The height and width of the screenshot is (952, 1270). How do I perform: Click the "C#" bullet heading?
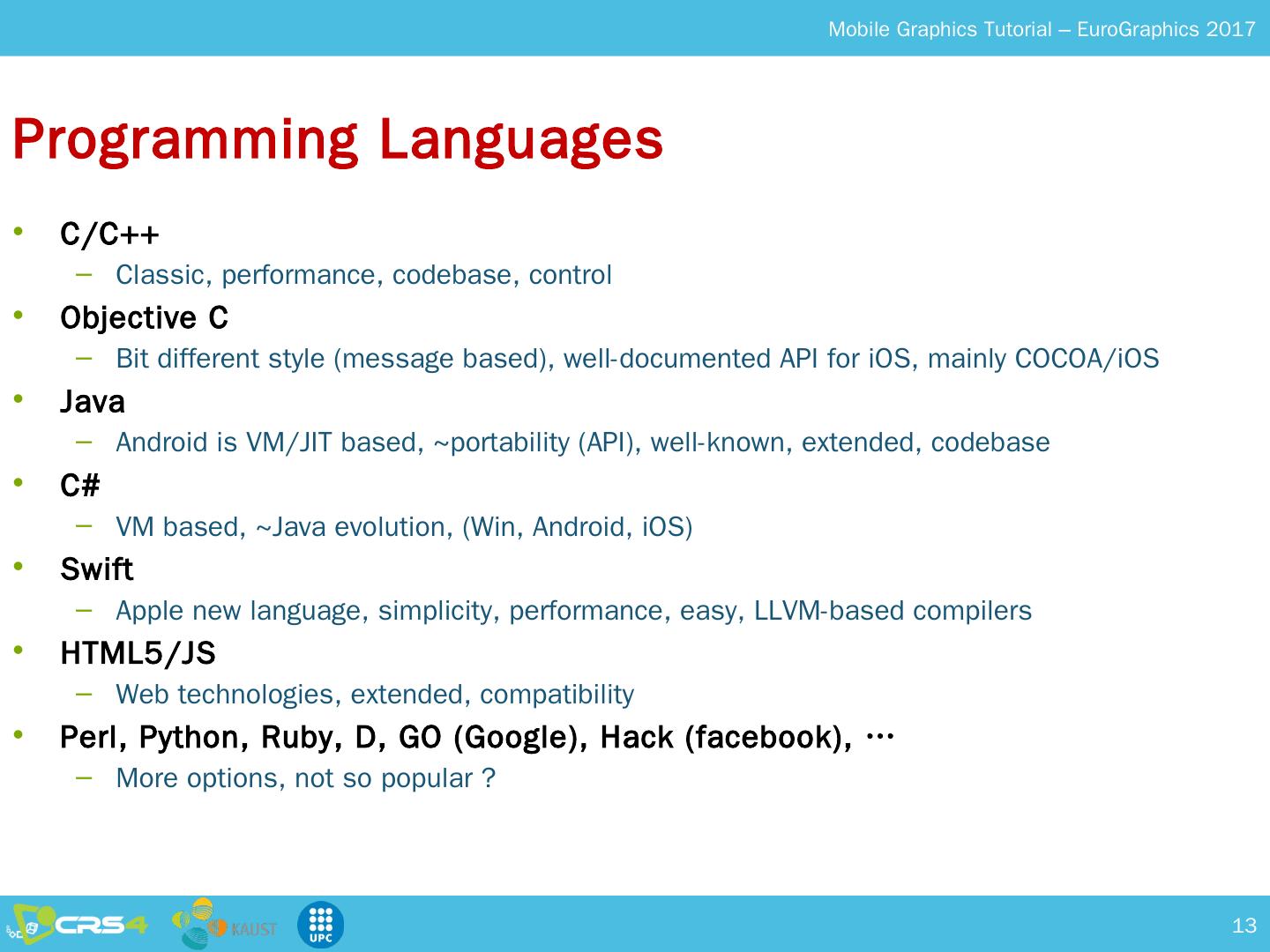(80, 486)
